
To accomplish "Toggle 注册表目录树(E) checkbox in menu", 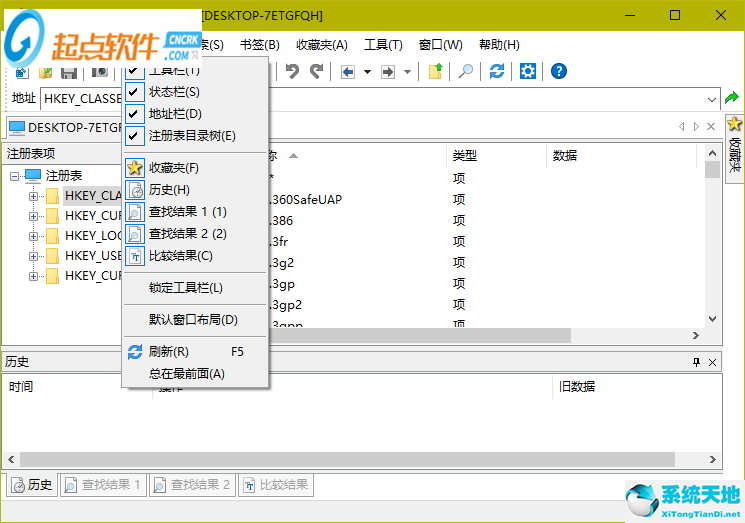I will click(x=192, y=136).
